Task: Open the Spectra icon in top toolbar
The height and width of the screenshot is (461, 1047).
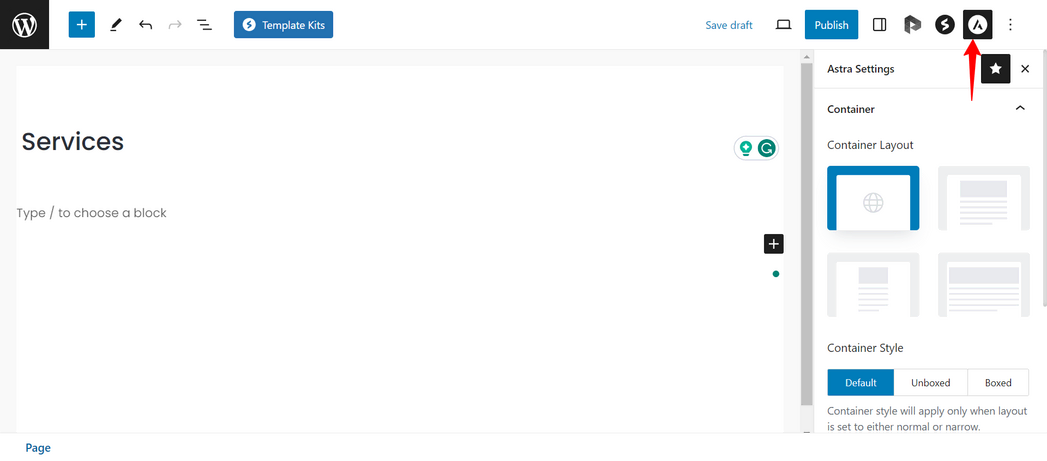Action: [x=944, y=25]
